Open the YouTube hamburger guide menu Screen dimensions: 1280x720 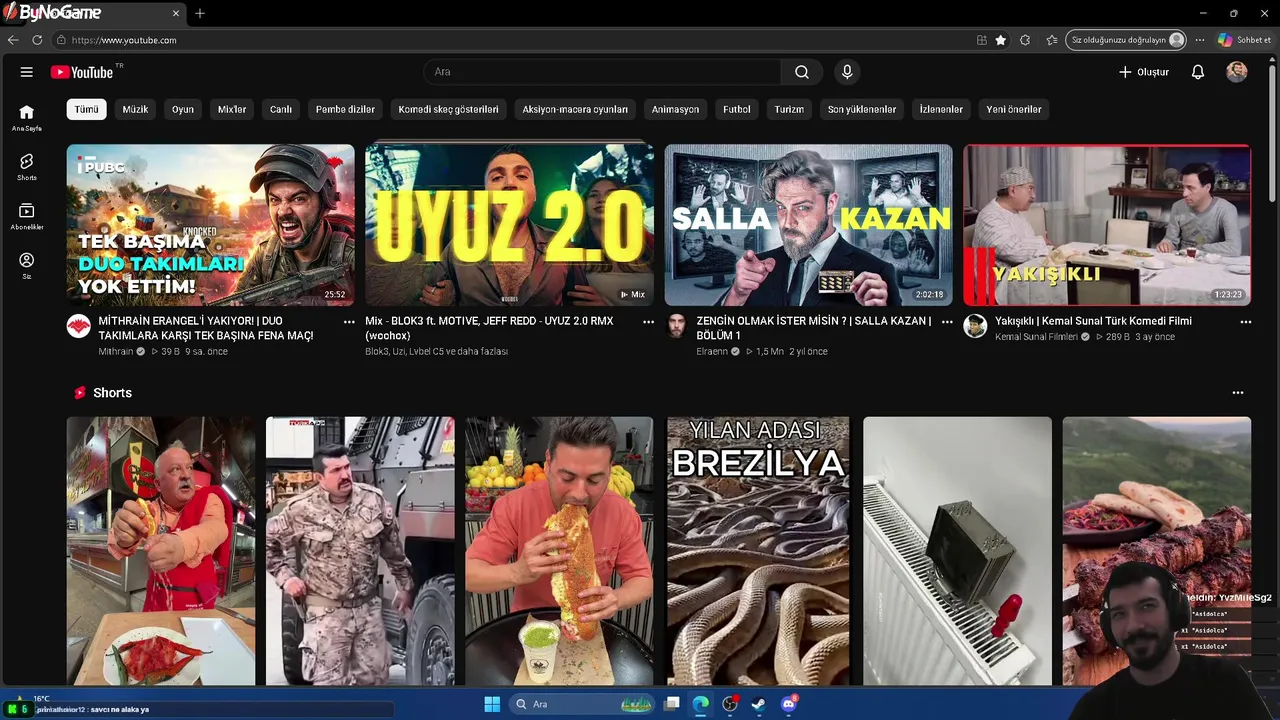pyautogui.click(x=27, y=72)
